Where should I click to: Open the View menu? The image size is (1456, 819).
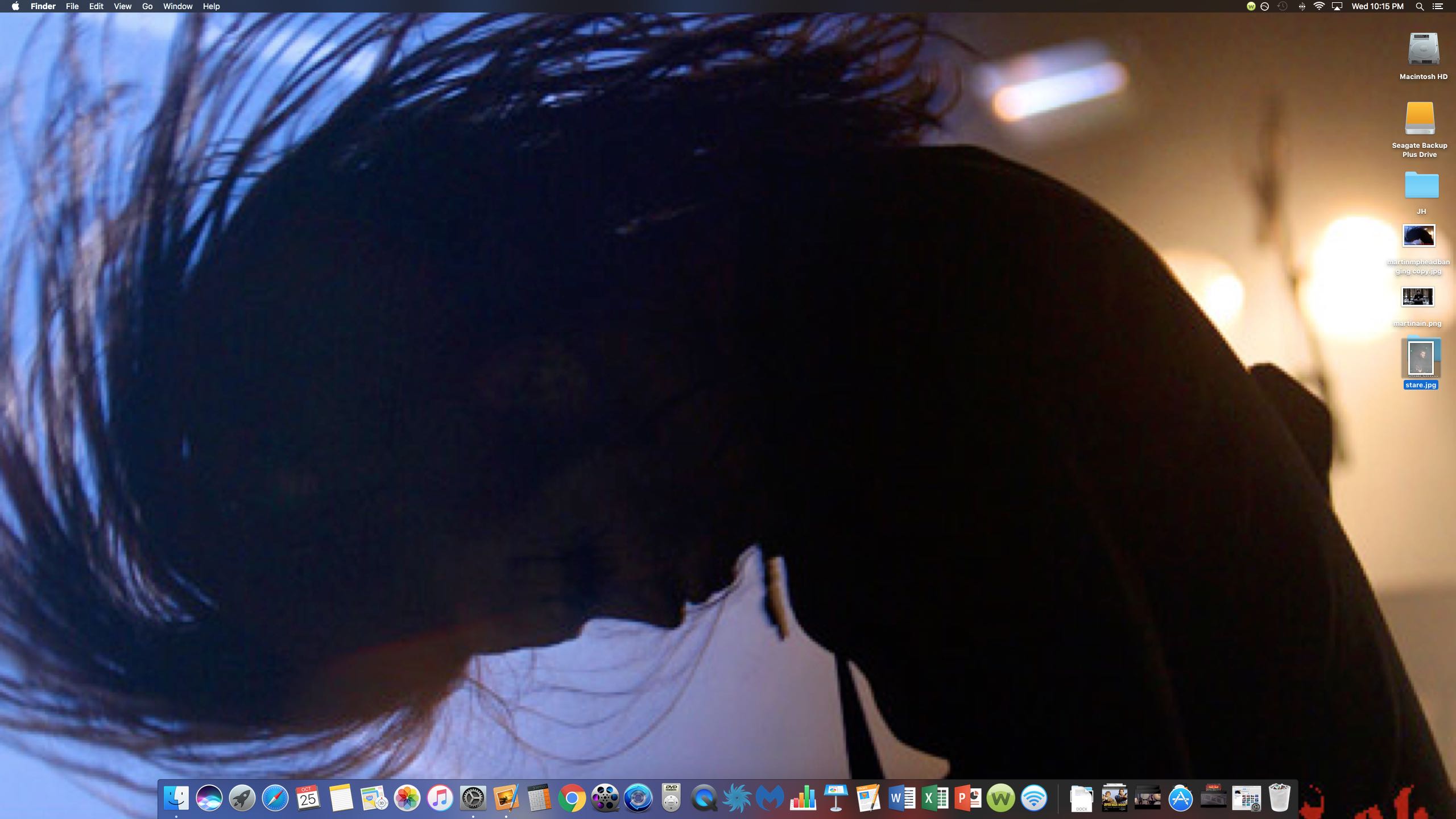pyautogui.click(x=122, y=6)
